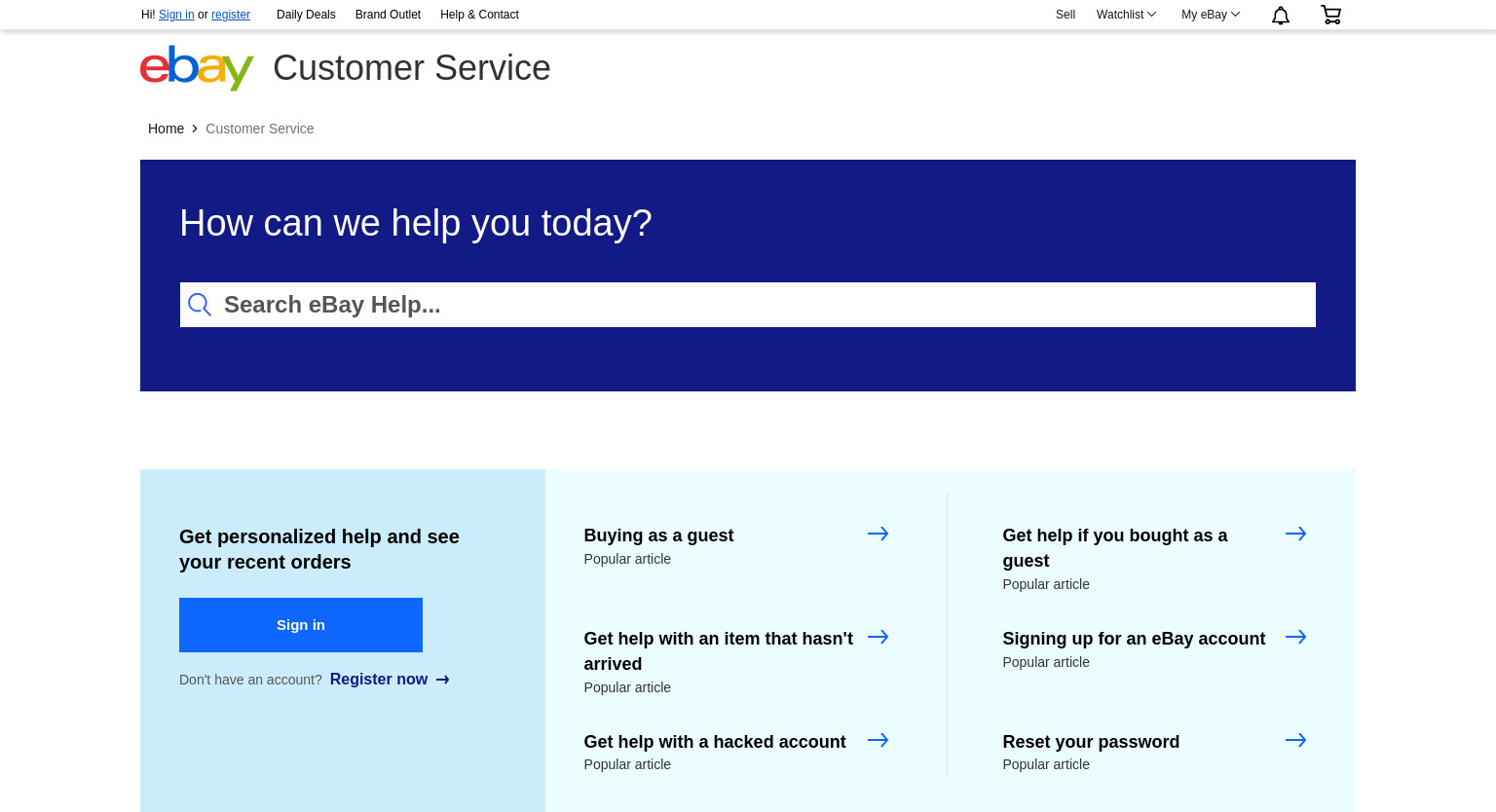Focus the Search eBay Help input field

tap(748, 305)
